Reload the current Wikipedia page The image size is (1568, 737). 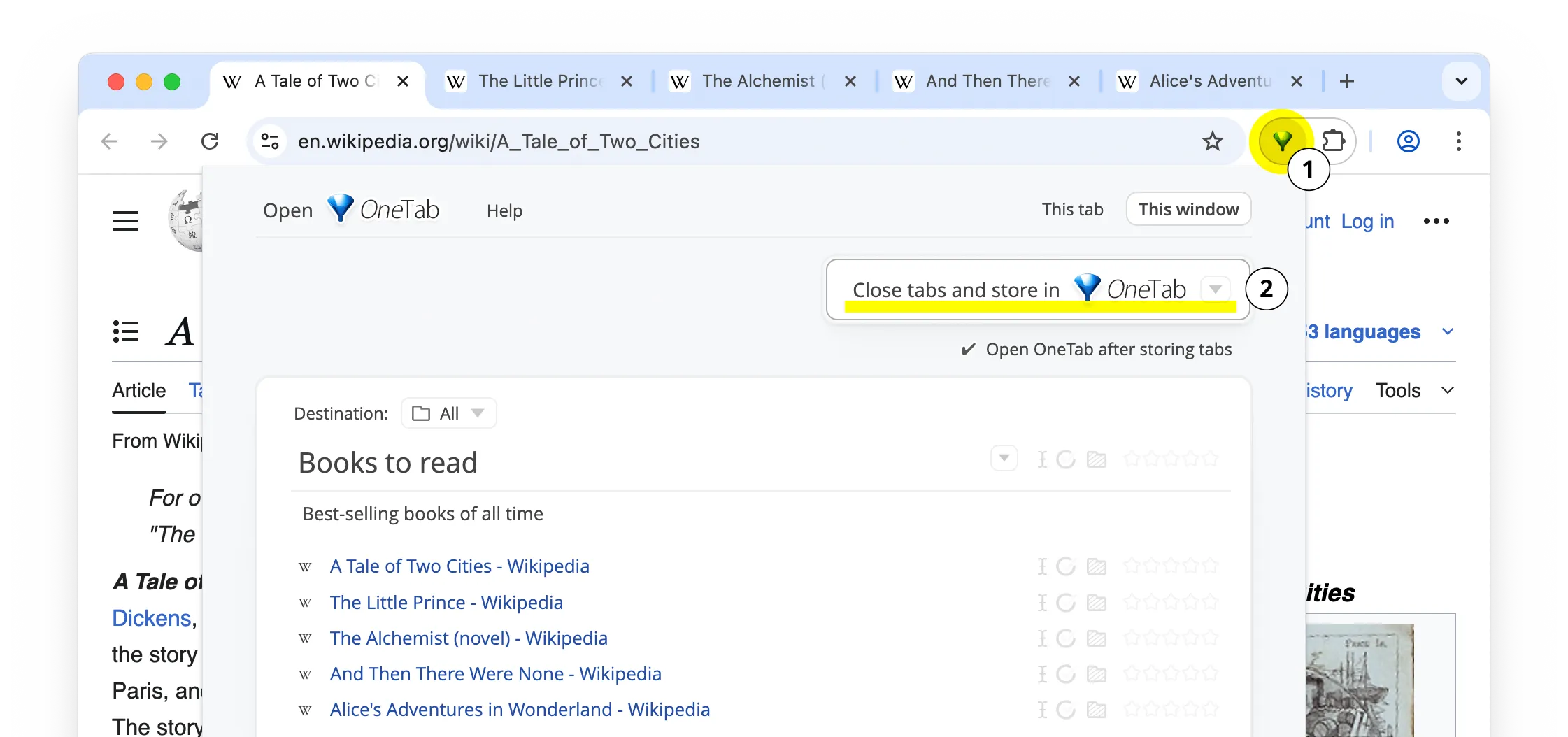pyautogui.click(x=210, y=141)
